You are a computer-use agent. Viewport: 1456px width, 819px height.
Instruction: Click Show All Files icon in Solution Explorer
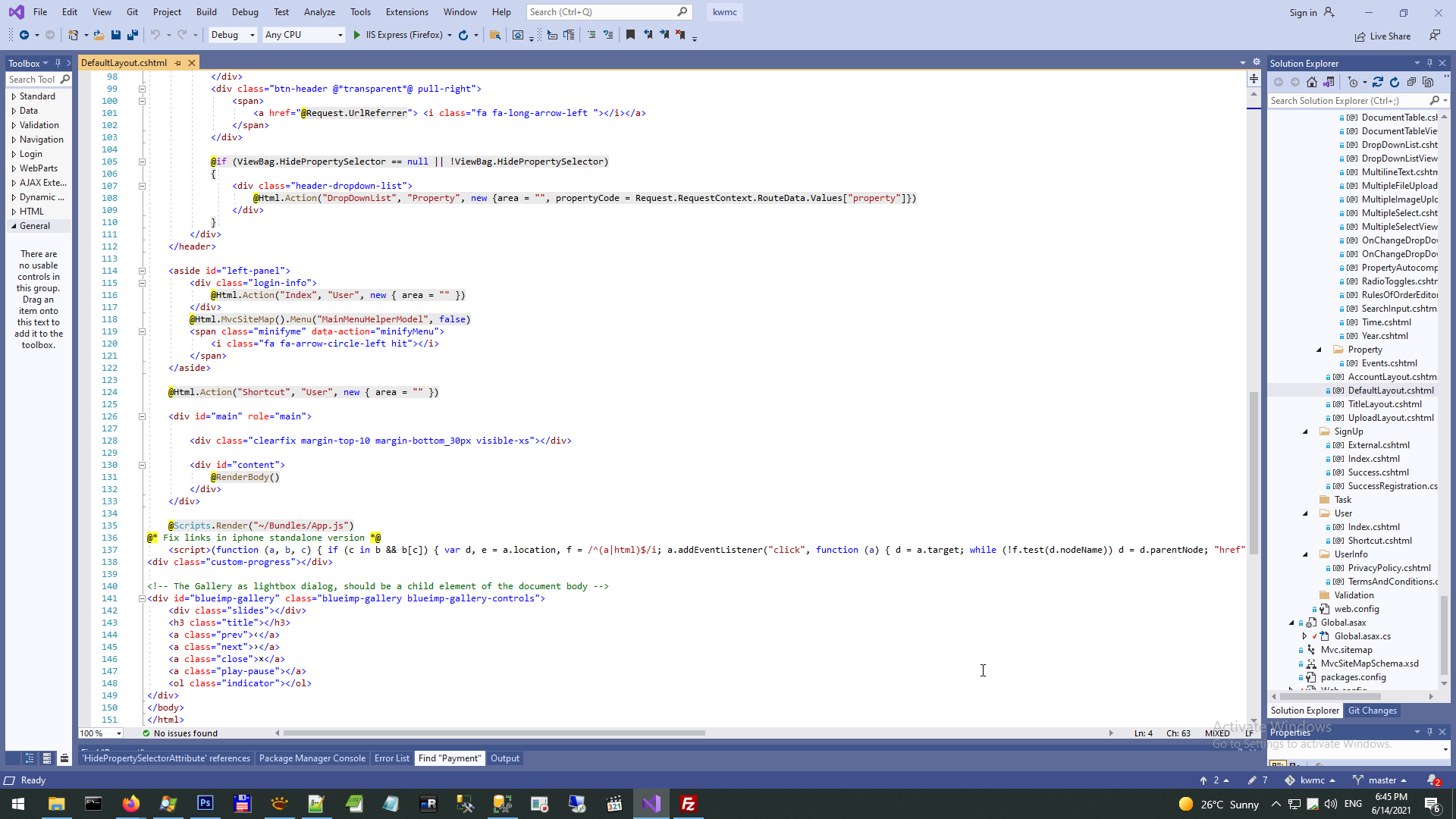[x=1428, y=82]
